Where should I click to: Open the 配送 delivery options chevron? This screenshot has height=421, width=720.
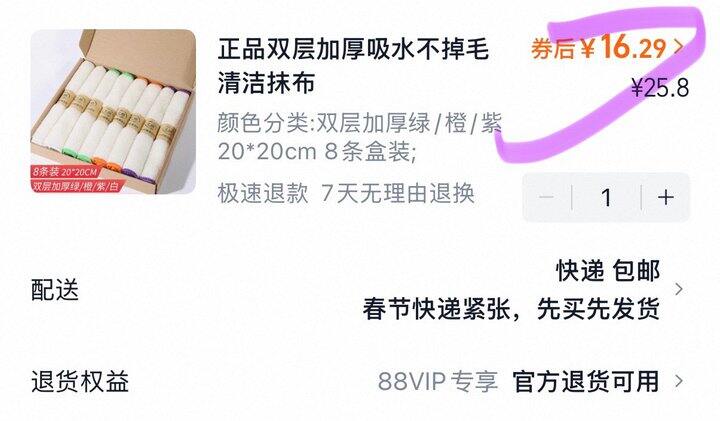679,289
